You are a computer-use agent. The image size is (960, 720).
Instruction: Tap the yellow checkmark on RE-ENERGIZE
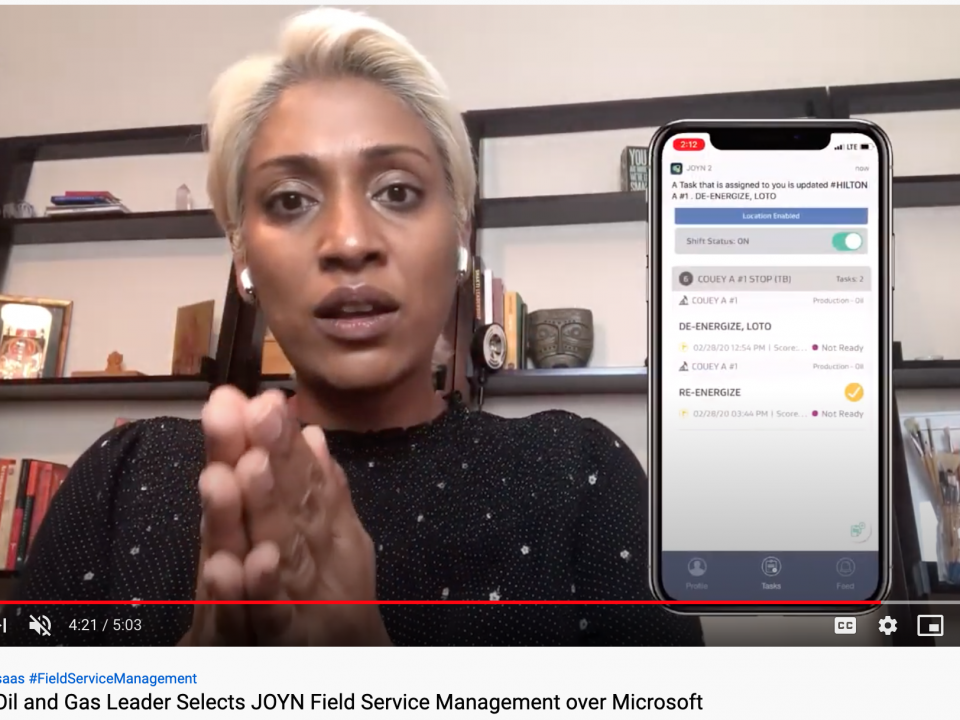click(853, 392)
